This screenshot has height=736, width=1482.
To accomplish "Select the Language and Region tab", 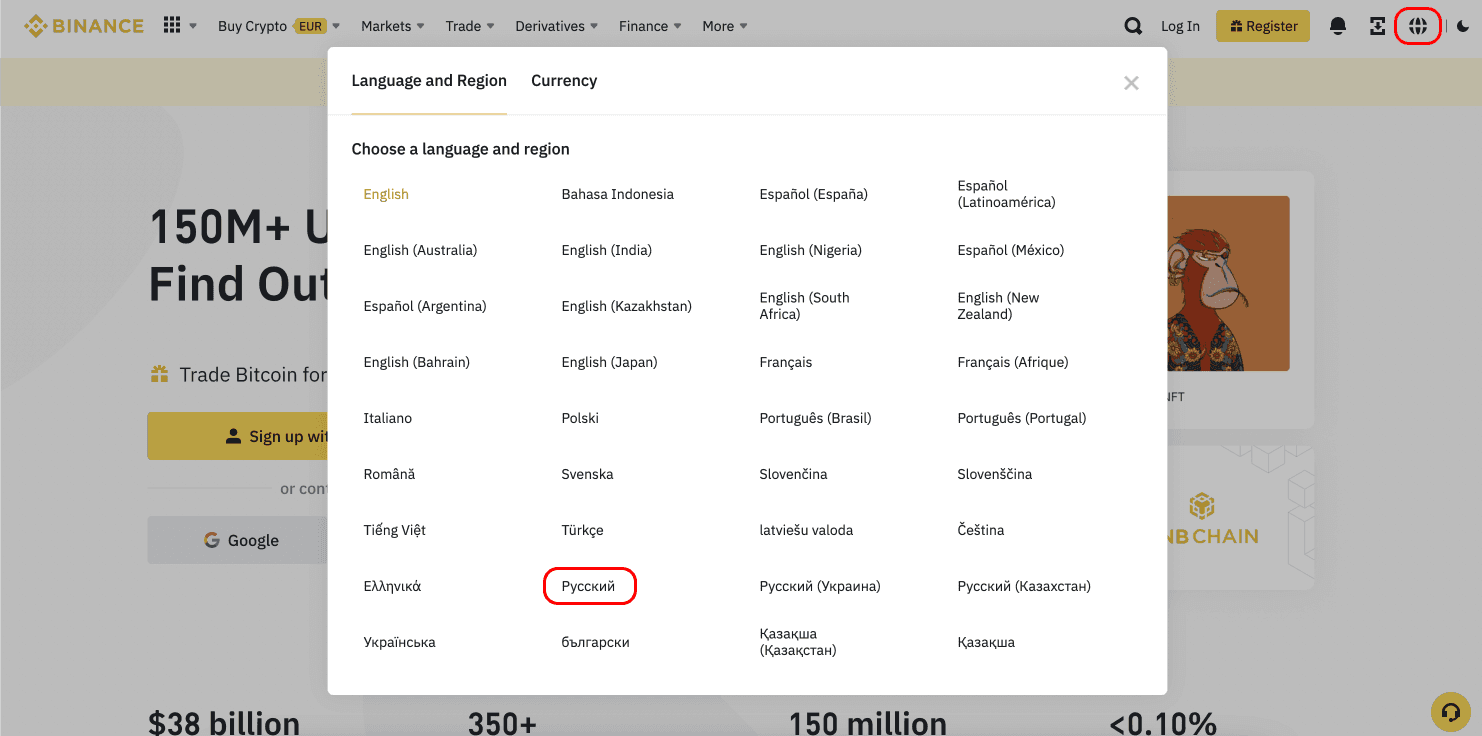I will (429, 81).
